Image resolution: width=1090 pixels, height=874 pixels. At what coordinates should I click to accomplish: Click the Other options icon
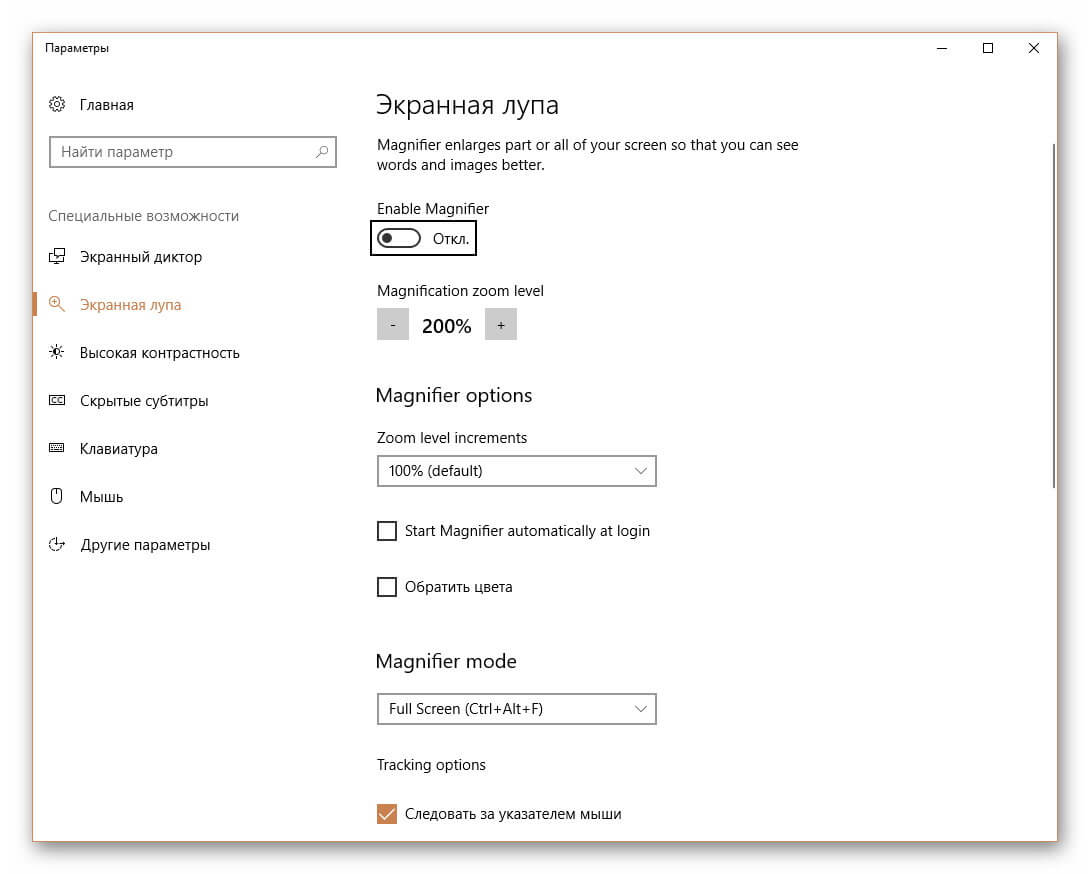click(57, 545)
